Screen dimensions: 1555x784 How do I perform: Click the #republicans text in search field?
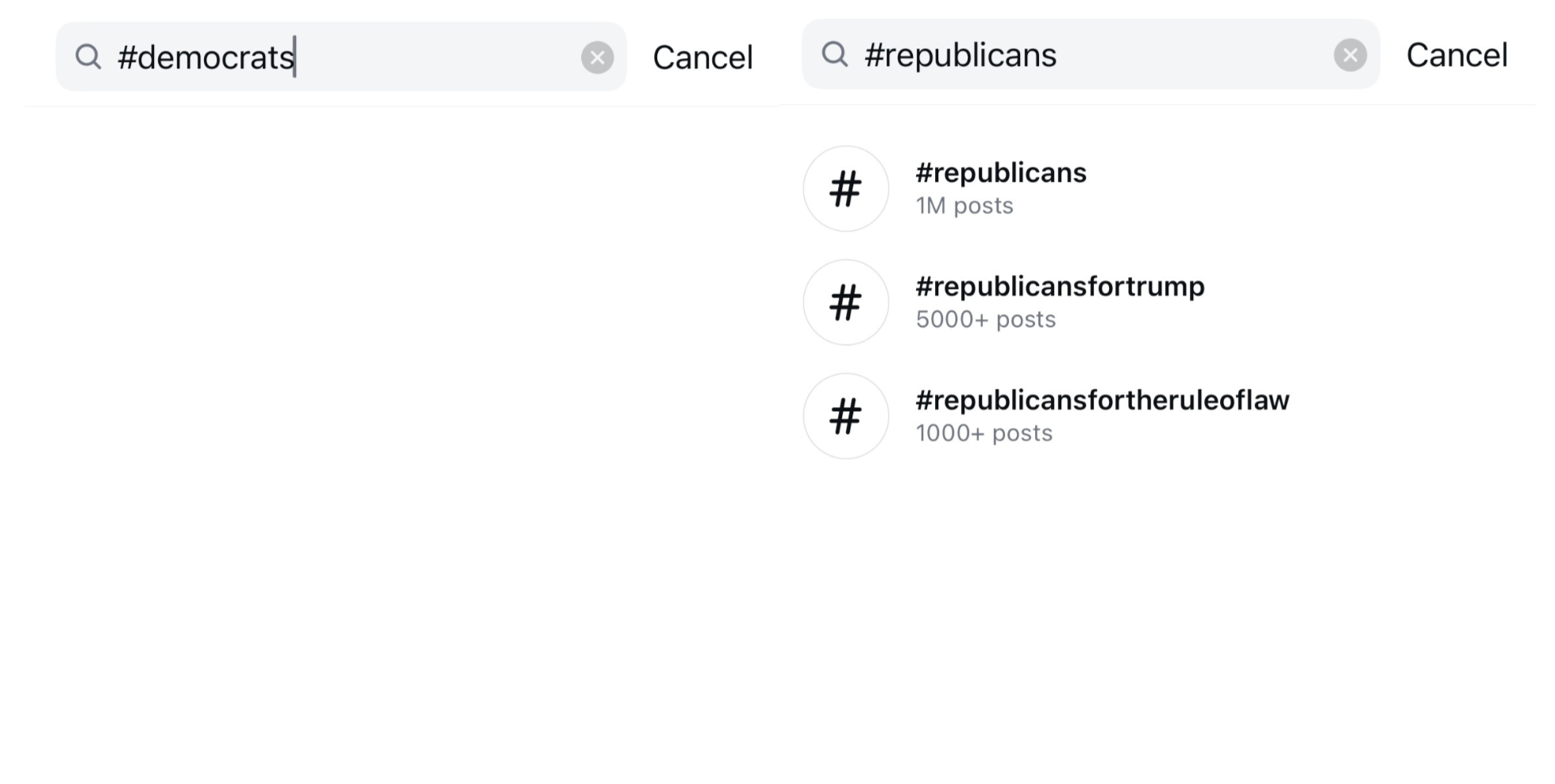tap(960, 55)
